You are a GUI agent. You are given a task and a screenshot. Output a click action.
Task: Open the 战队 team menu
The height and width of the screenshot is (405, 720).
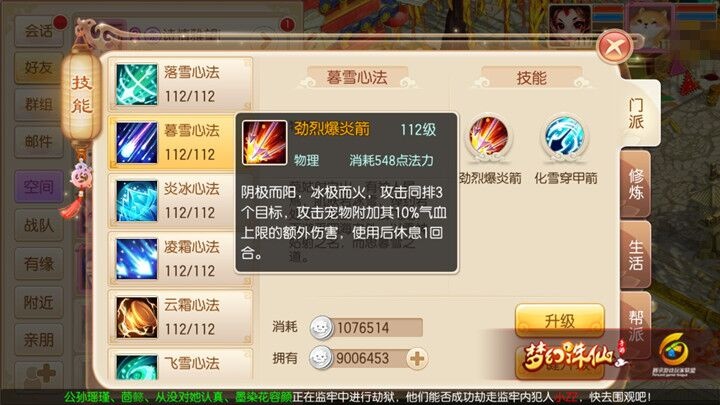pos(39,225)
